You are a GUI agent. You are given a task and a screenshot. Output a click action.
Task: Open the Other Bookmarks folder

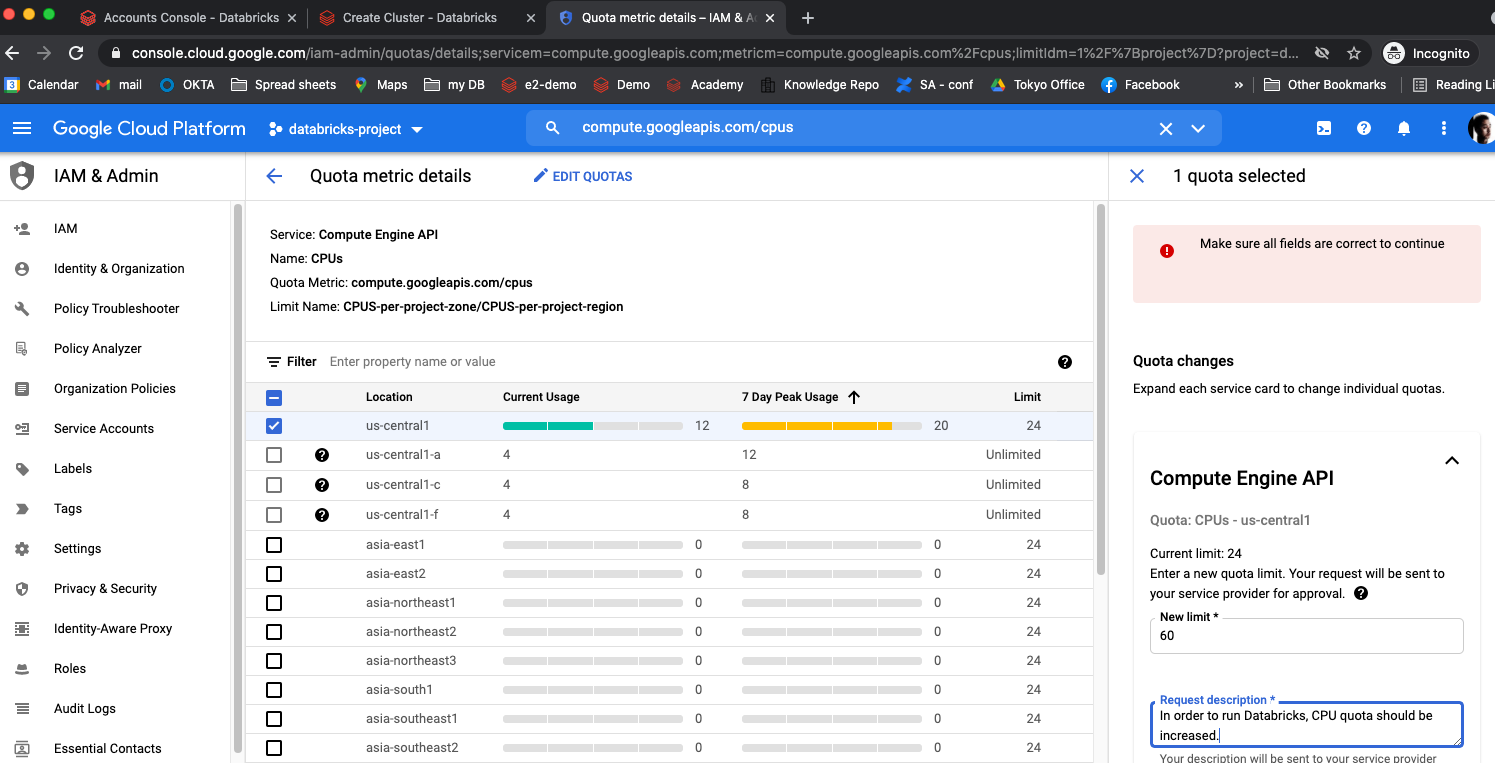tap(1325, 85)
